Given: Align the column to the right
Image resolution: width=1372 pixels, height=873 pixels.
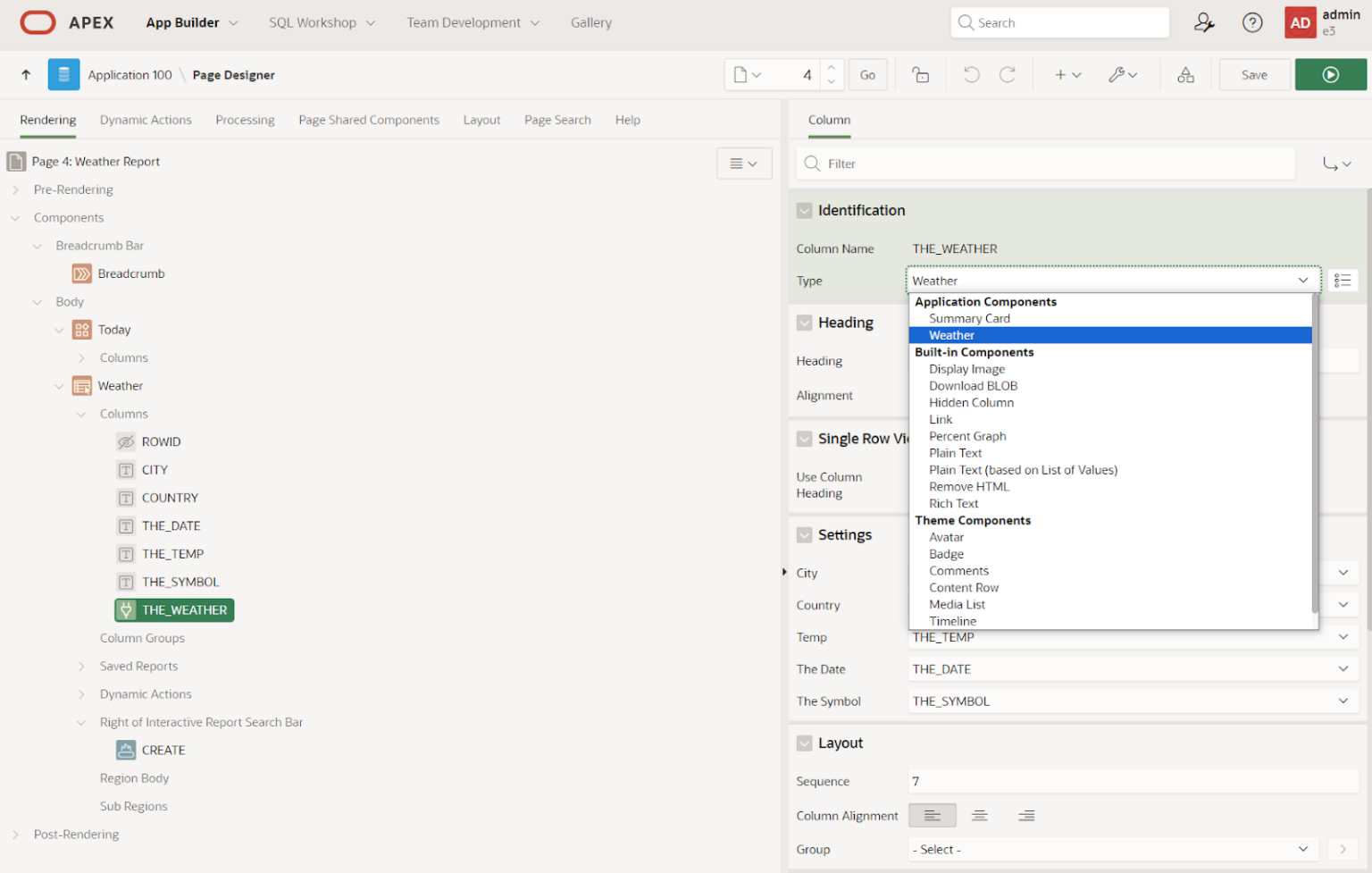Looking at the screenshot, I should coord(1027,815).
